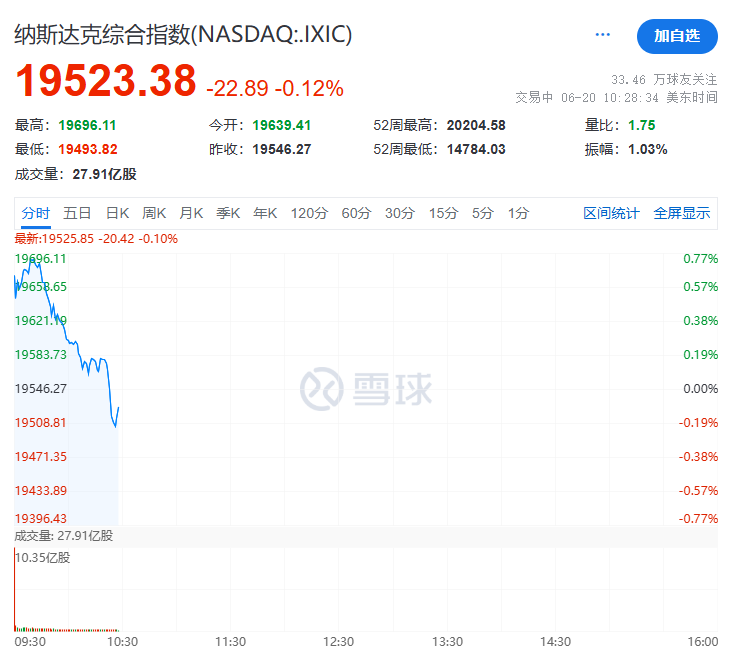741x662 pixels.
Task: Select the 60分 interval tab
Action: [x=356, y=213]
